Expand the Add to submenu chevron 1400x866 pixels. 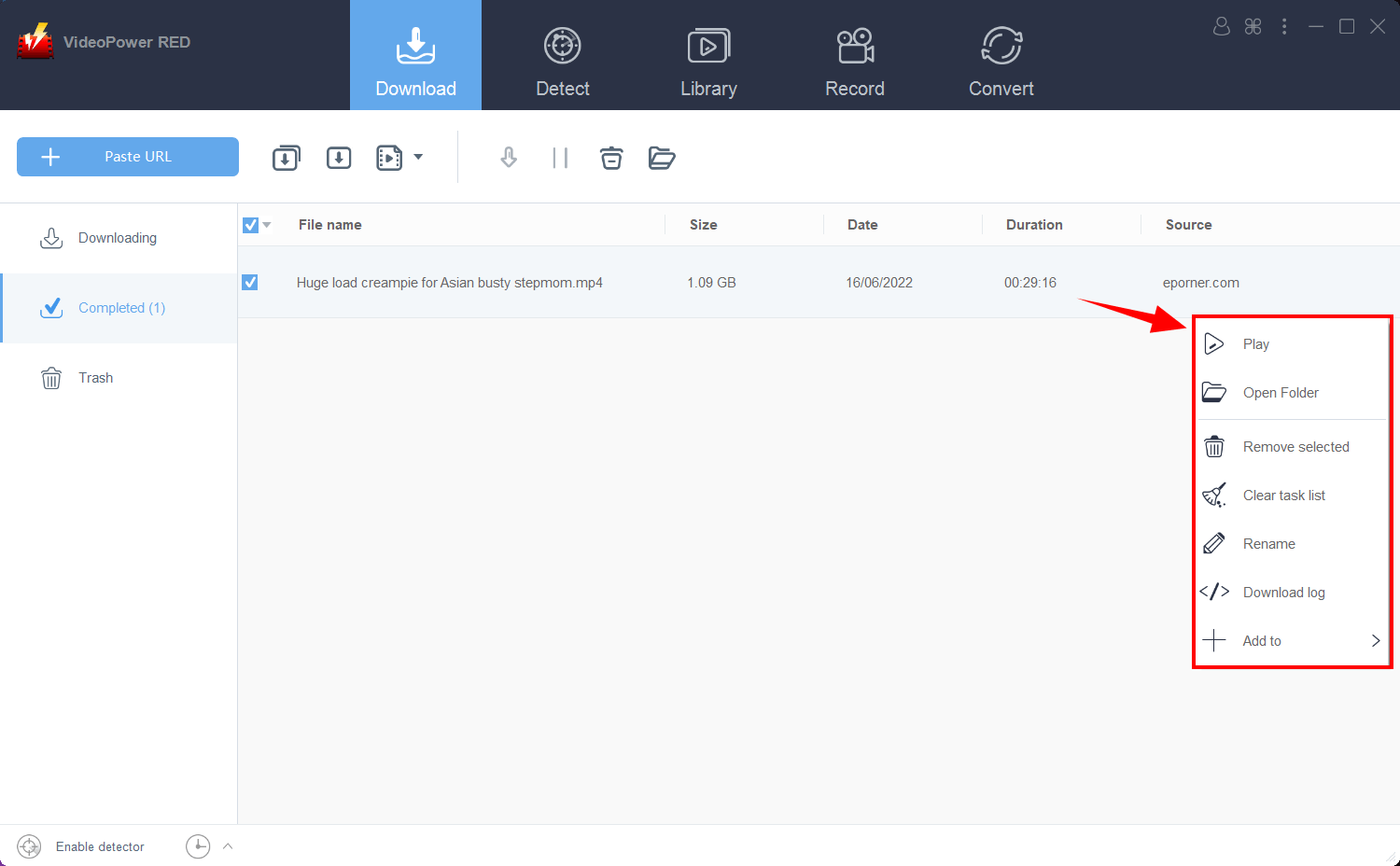(1376, 641)
